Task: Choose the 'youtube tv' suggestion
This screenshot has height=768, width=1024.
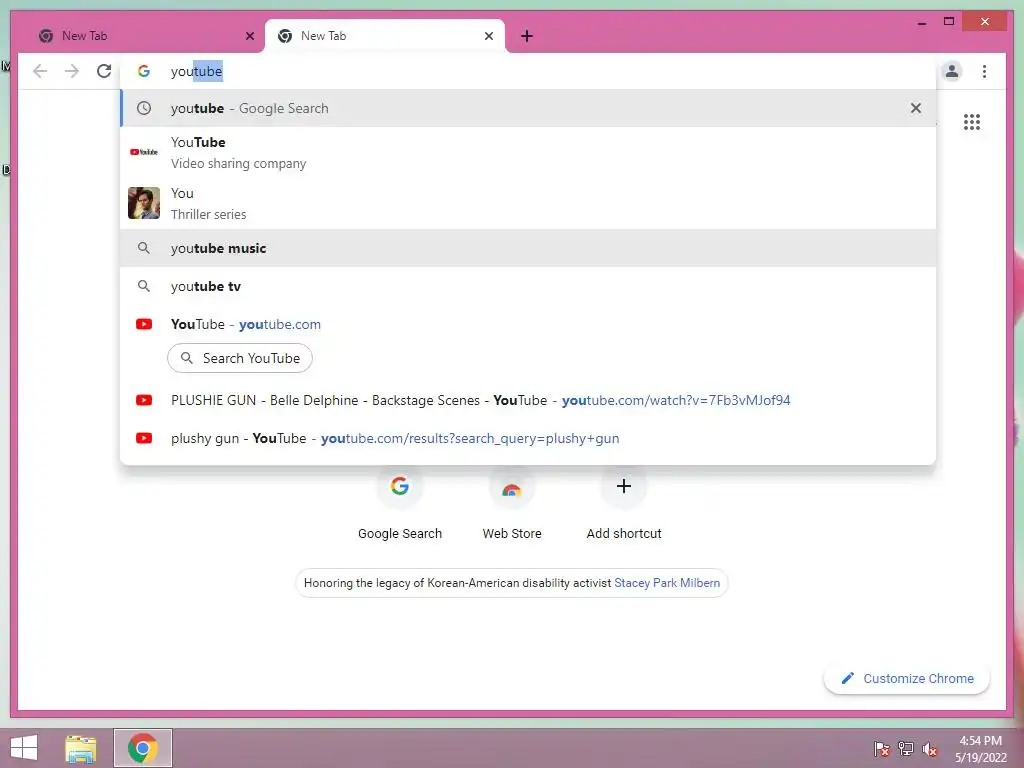Action: point(528,286)
